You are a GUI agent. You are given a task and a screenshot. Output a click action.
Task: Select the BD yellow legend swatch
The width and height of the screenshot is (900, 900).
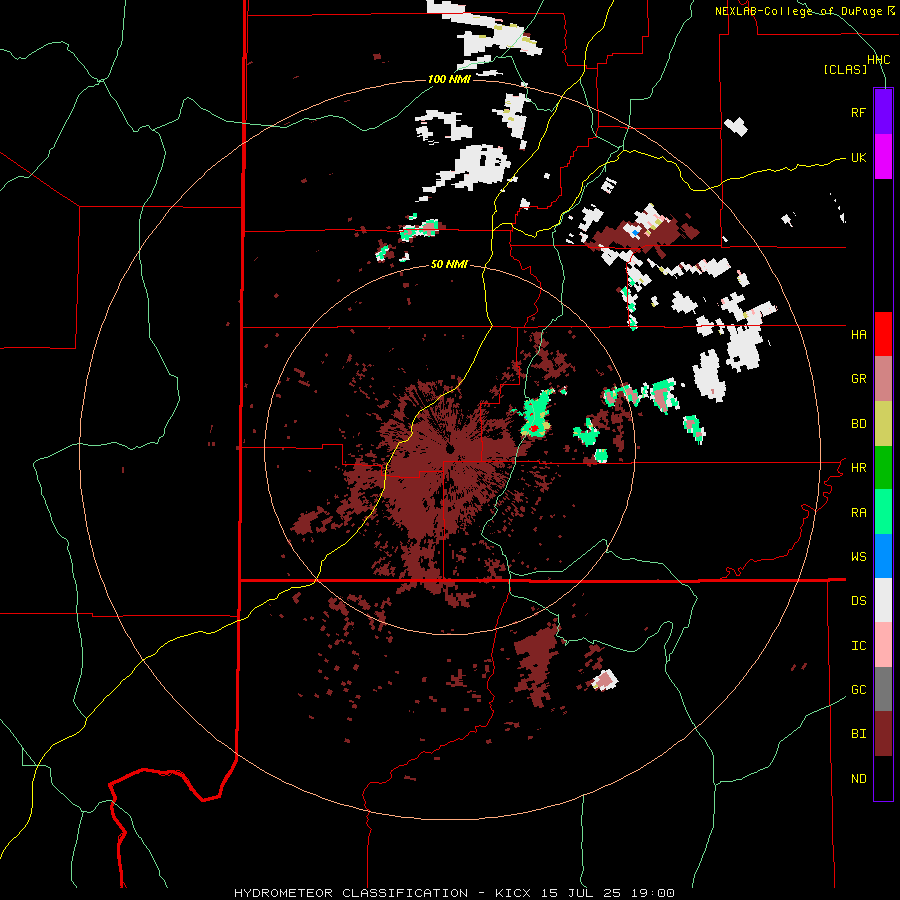tap(883, 424)
